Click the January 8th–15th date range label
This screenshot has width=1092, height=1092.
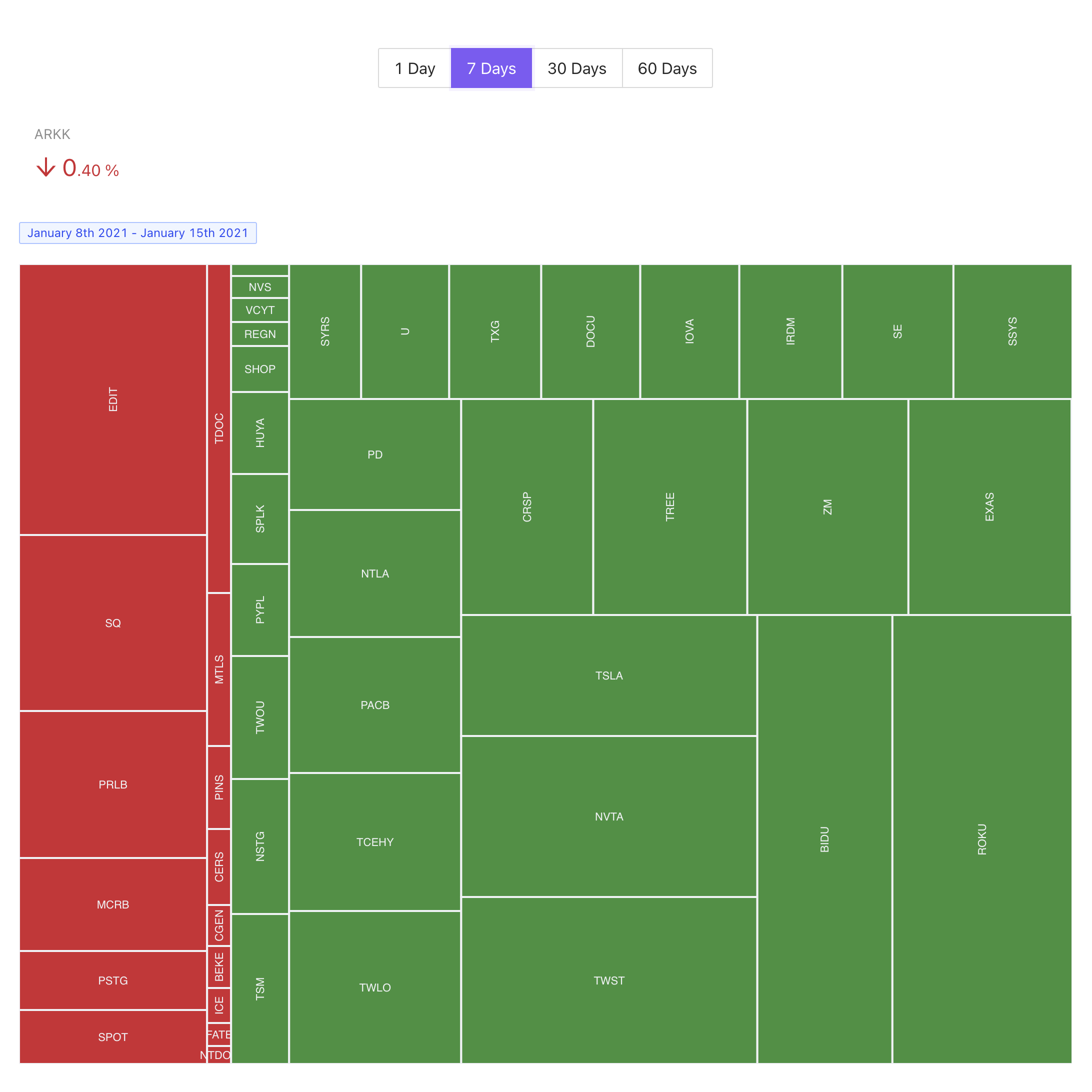(137, 233)
